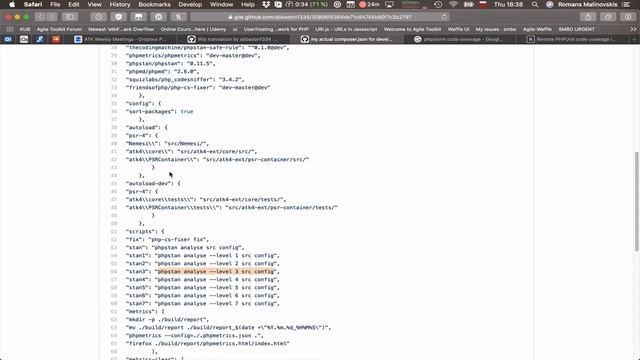Screen dimensions: 640x360
Task: Click the eye-shaped toolbar extension icon
Action: [x=98, y=17]
